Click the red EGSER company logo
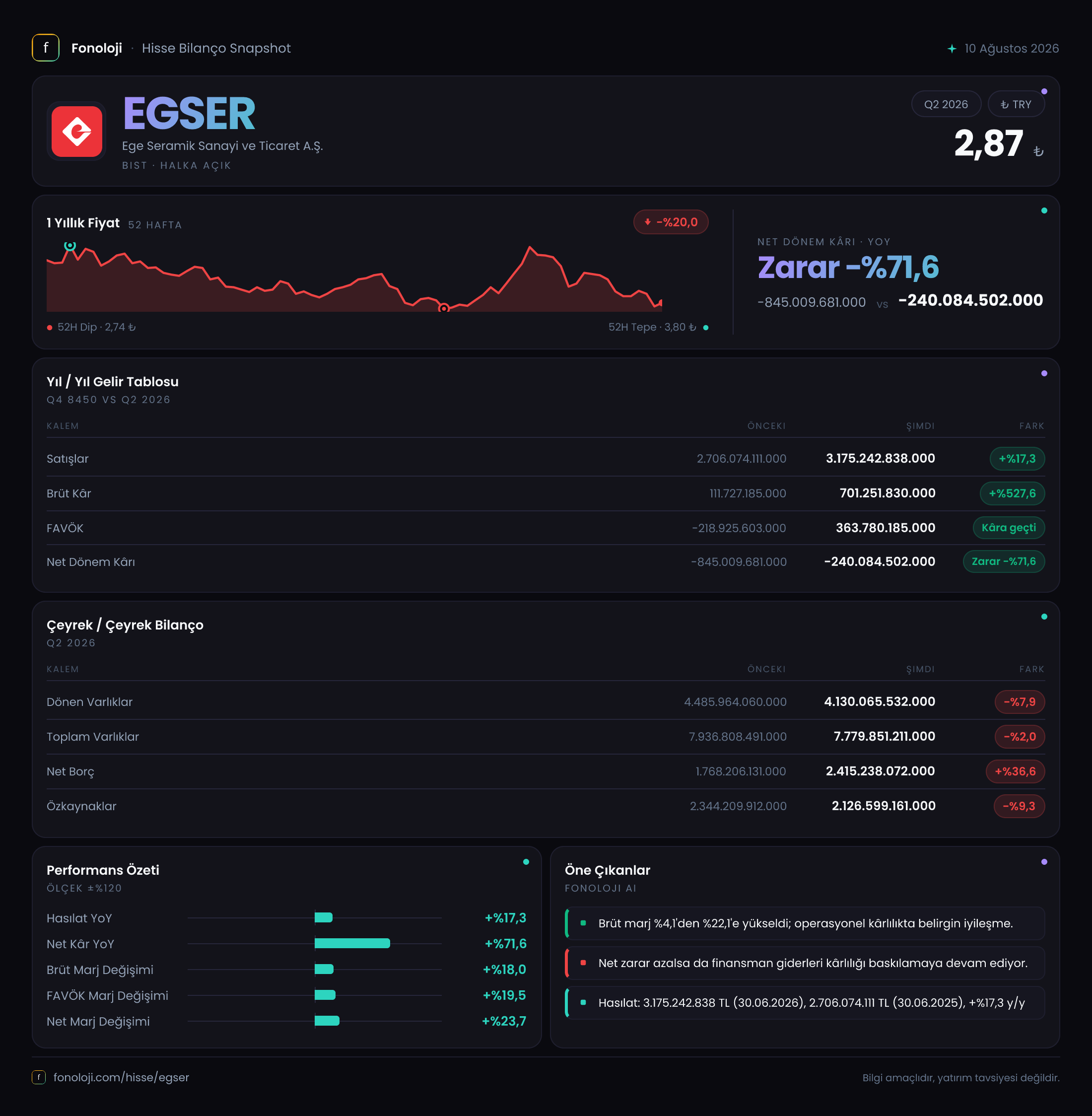Image resolution: width=1092 pixels, height=1116 pixels. (x=77, y=131)
